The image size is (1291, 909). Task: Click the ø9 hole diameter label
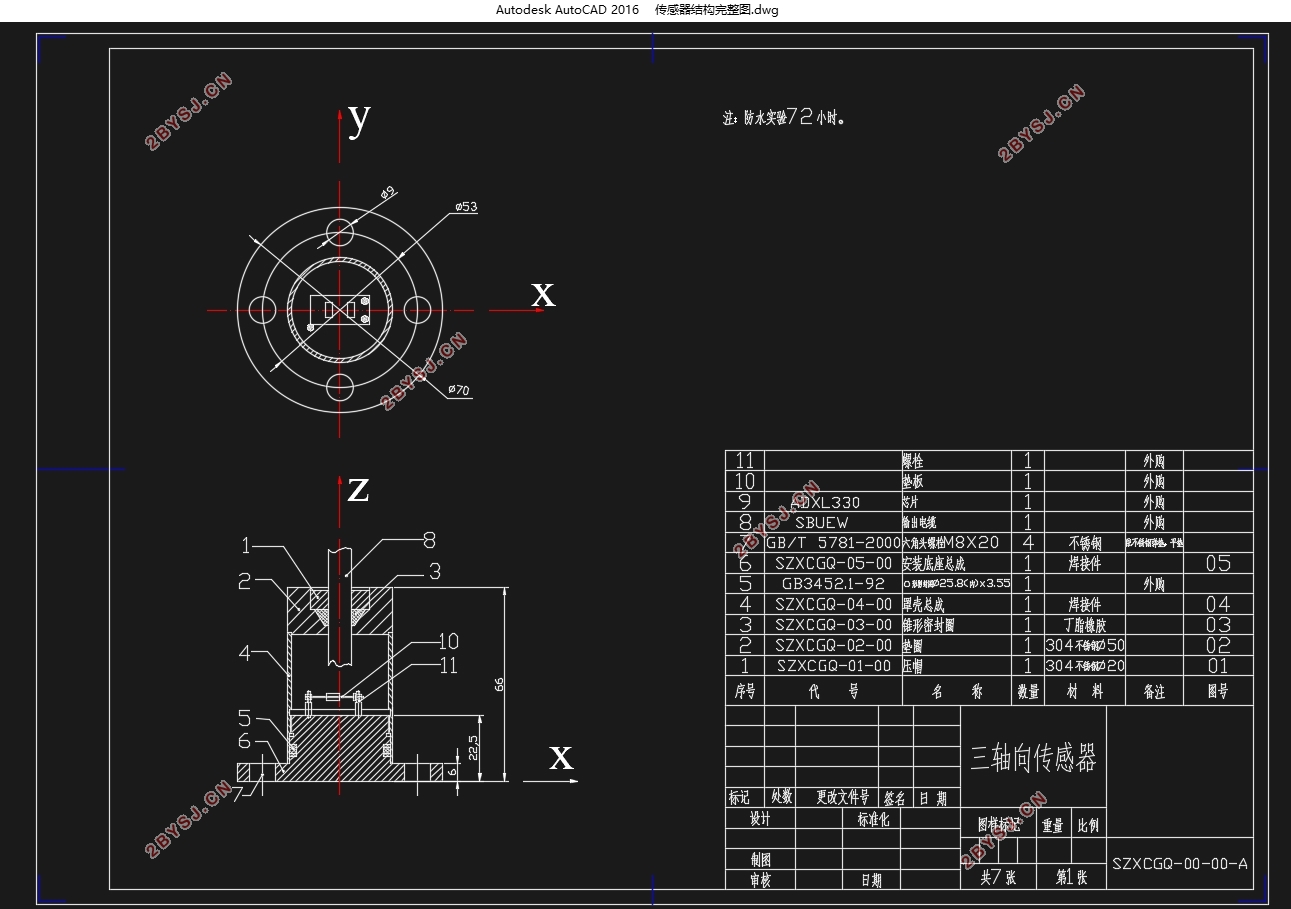pyautogui.click(x=388, y=191)
